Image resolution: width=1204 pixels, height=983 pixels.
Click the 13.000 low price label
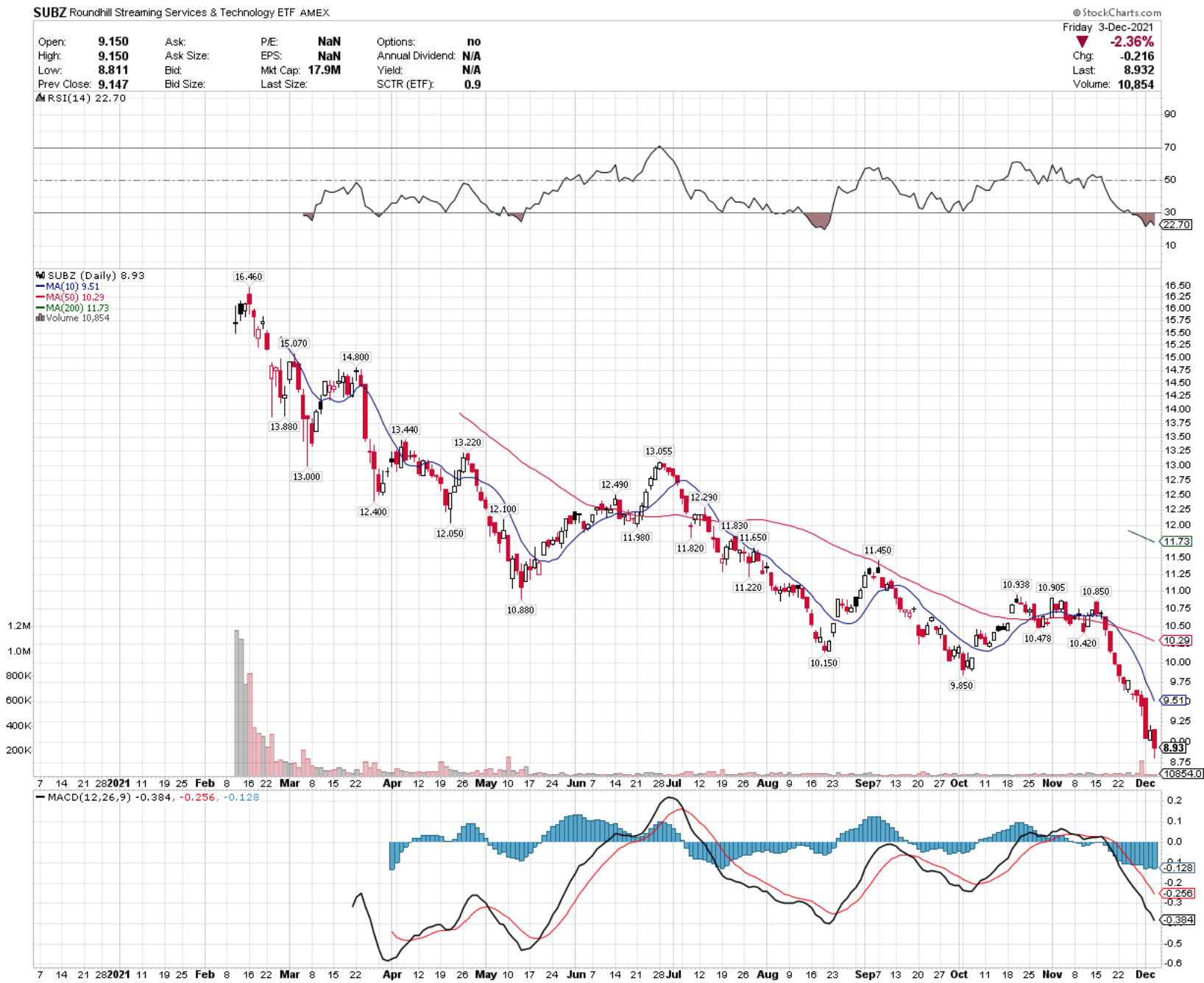tap(307, 477)
